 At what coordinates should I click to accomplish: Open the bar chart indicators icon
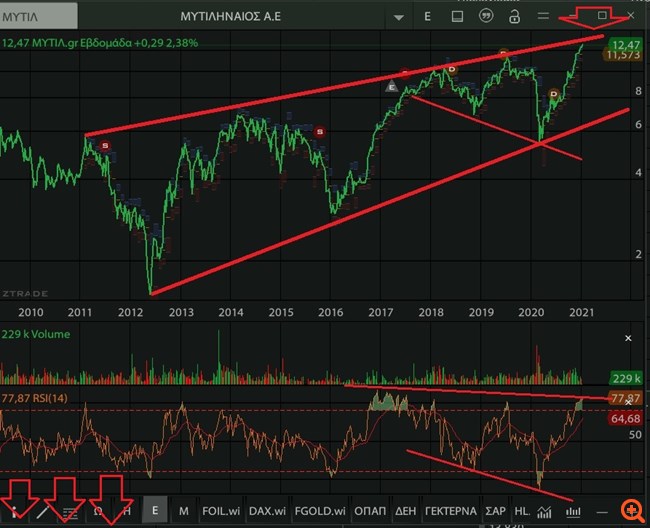(x=573, y=510)
